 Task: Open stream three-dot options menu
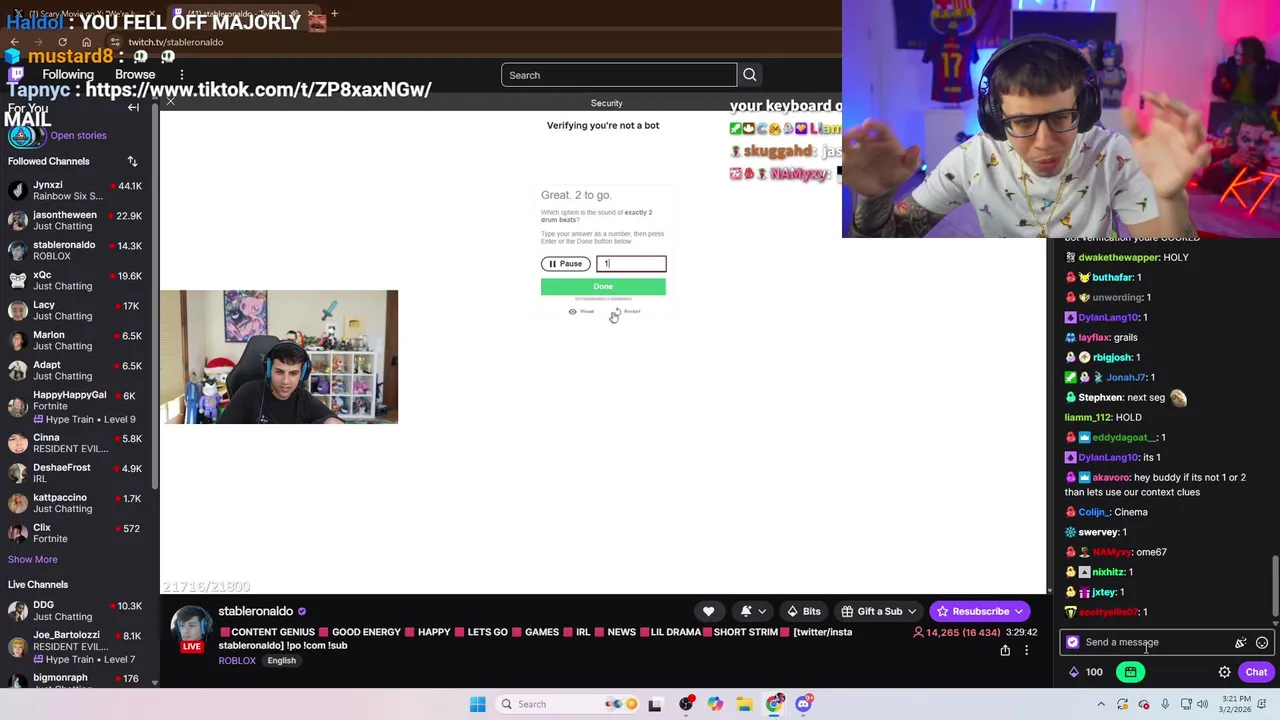pyautogui.click(x=1026, y=650)
